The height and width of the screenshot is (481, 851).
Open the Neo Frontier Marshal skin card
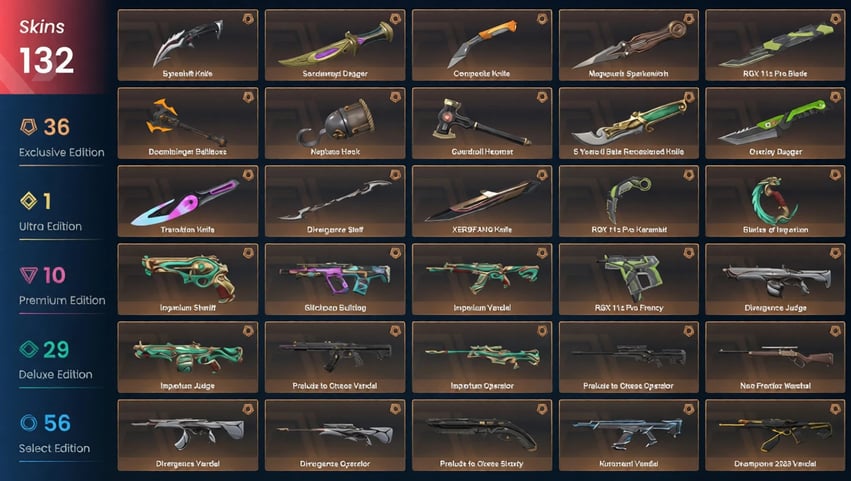click(775, 357)
